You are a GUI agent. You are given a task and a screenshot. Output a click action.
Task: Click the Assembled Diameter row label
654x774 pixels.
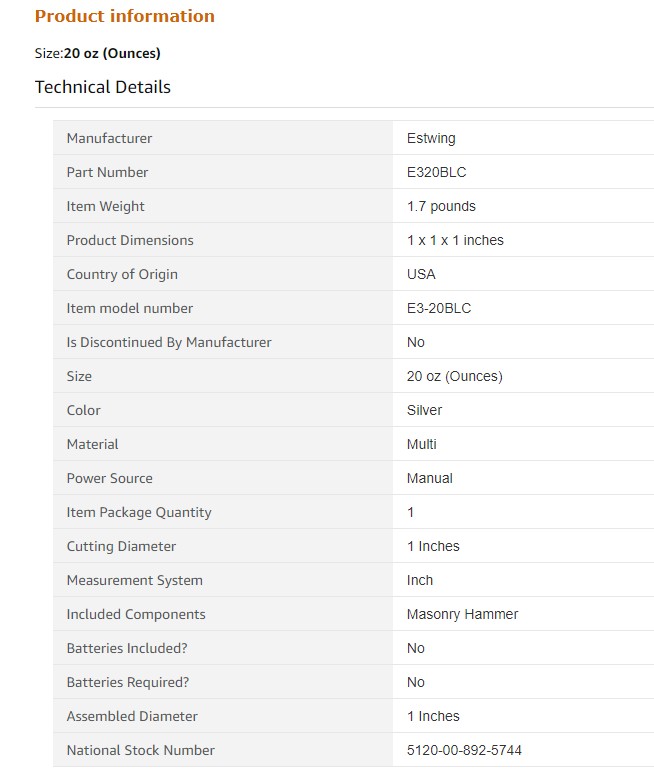pos(132,716)
